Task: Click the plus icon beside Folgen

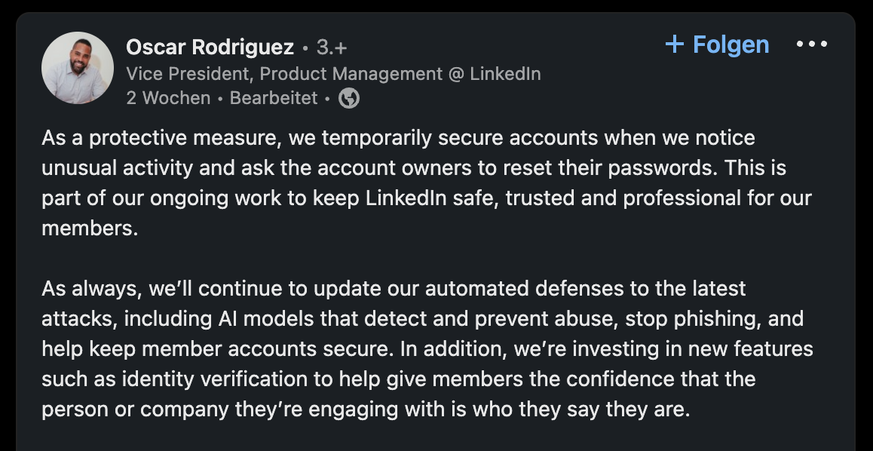Action: tap(674, 45)
